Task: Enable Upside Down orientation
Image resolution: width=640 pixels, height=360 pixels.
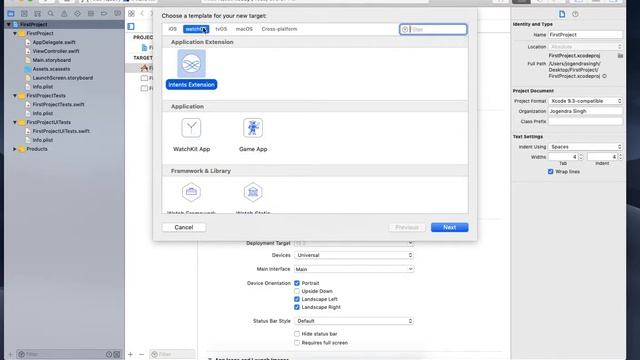Action: tap(297, 291)
